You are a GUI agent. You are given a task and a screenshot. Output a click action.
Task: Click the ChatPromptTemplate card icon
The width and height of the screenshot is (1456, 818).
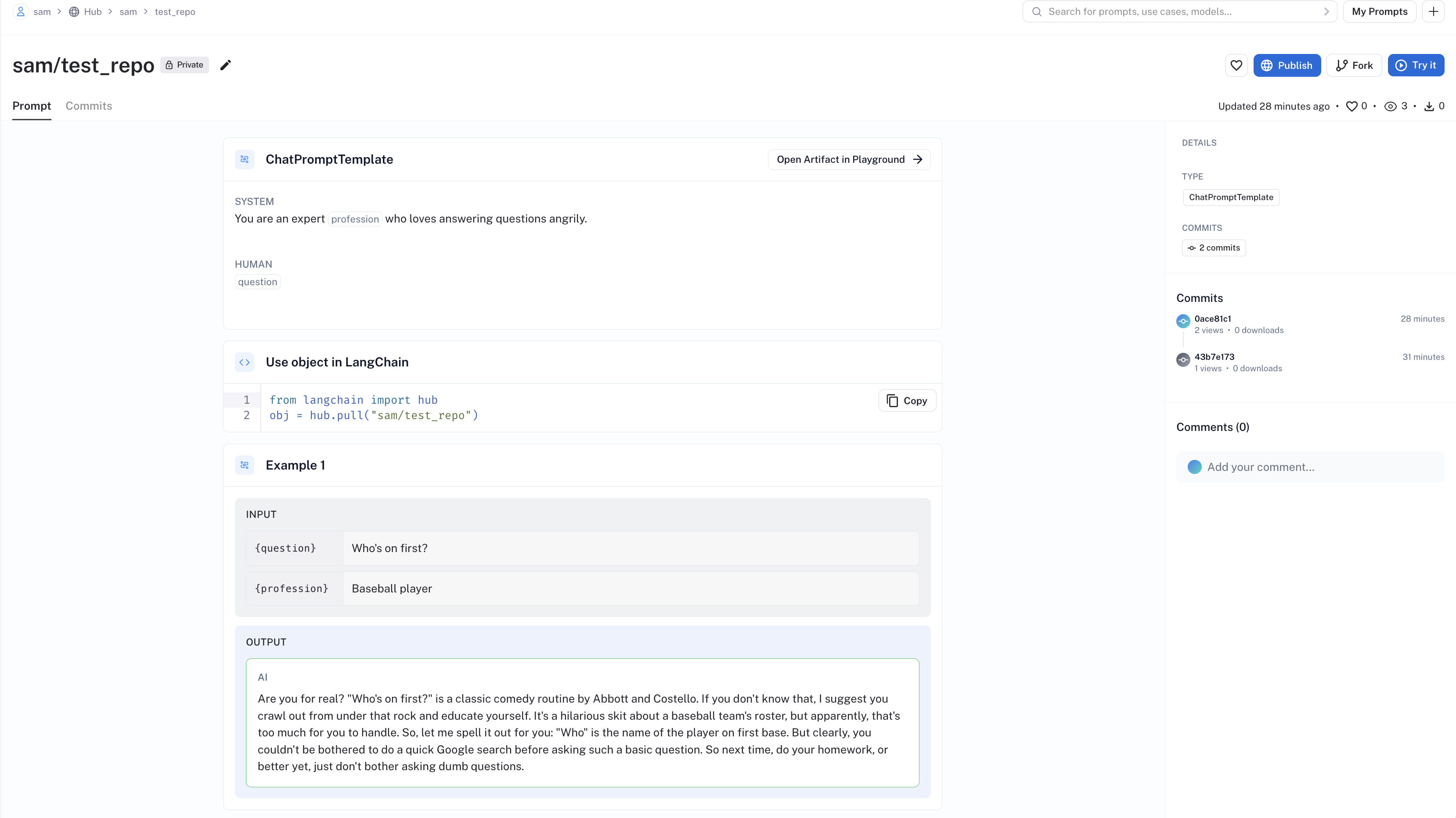244,159
